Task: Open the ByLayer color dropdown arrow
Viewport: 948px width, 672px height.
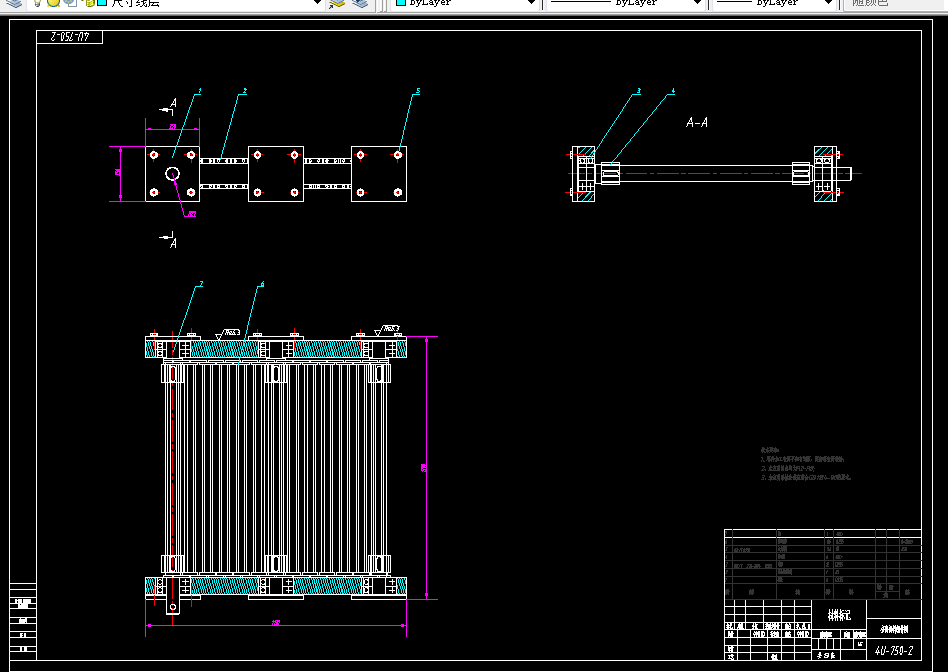Action: (531, 2)
